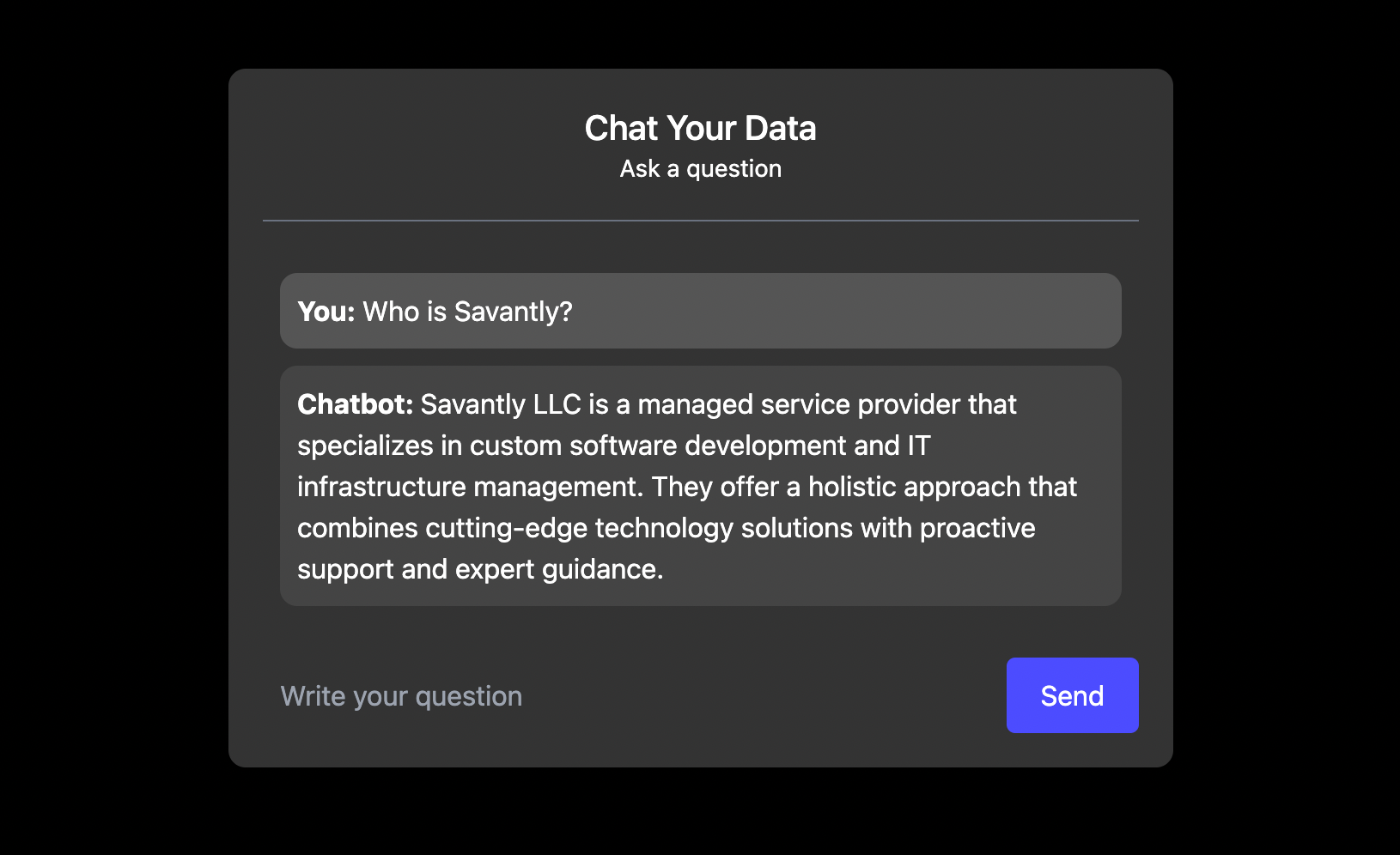This screenshot has width=1400, height=855.
Task: Click the You: label in the message
Action: pos(326,311)
